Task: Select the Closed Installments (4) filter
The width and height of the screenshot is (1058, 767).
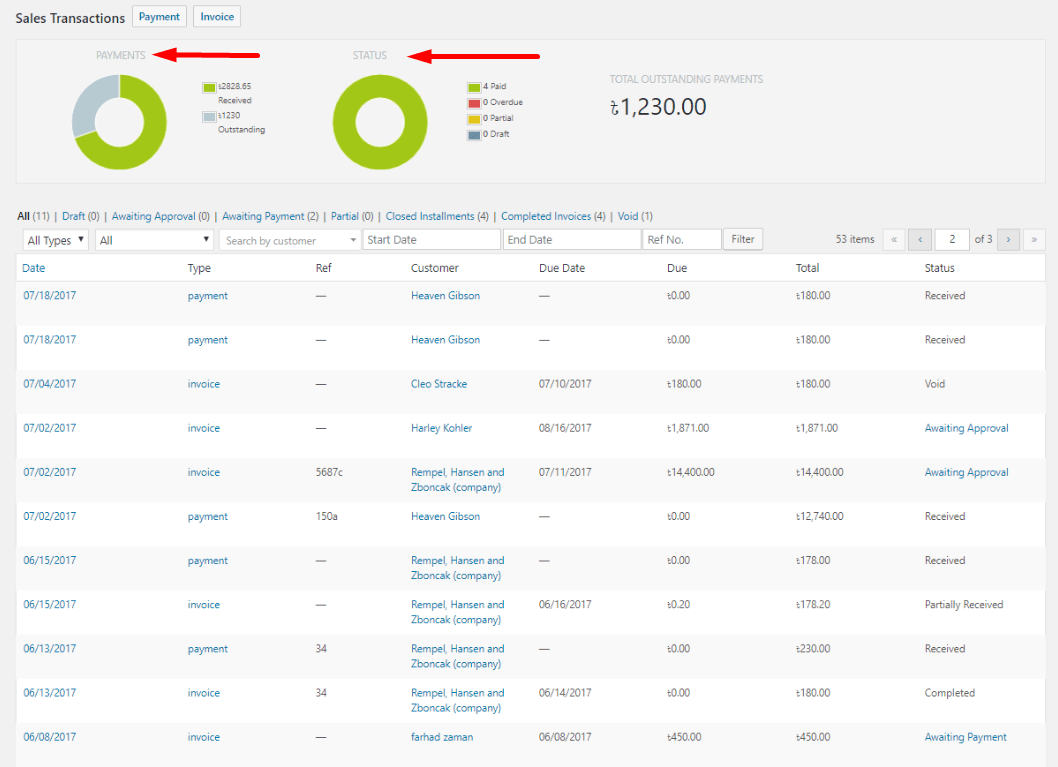Action: [x=437, y=217]
